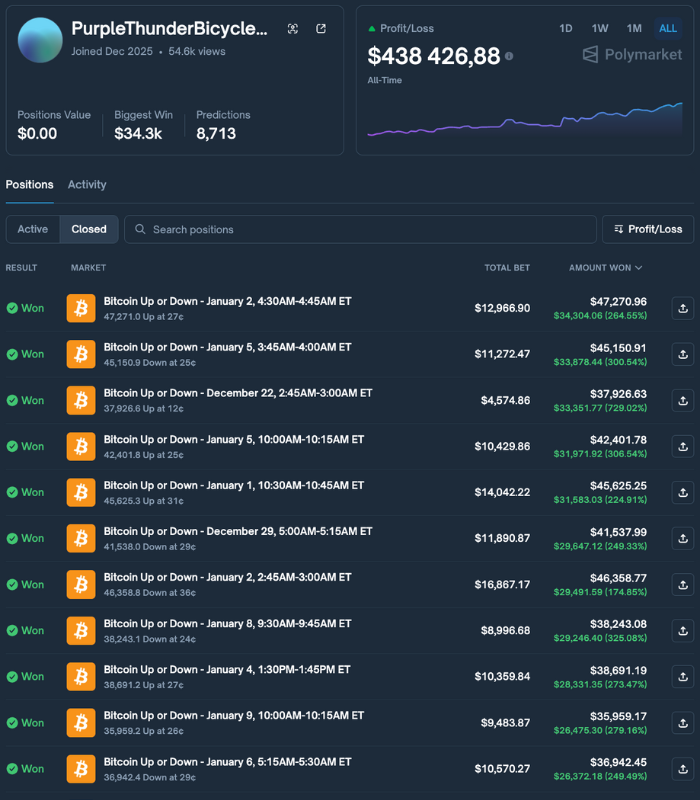700x800 pixels.
Task: Click the $33,351.77 (729.02%) profit text
Action: (600, 408)
